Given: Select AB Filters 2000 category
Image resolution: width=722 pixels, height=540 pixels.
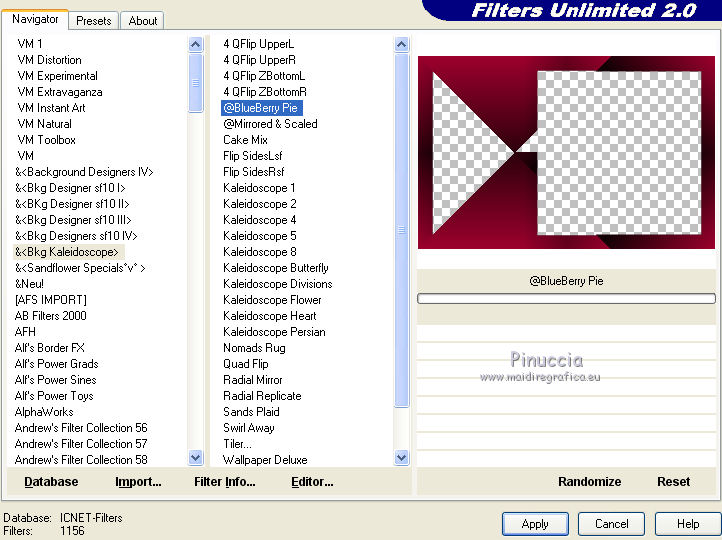Looking at the screenshot, I should click(51, 316).
